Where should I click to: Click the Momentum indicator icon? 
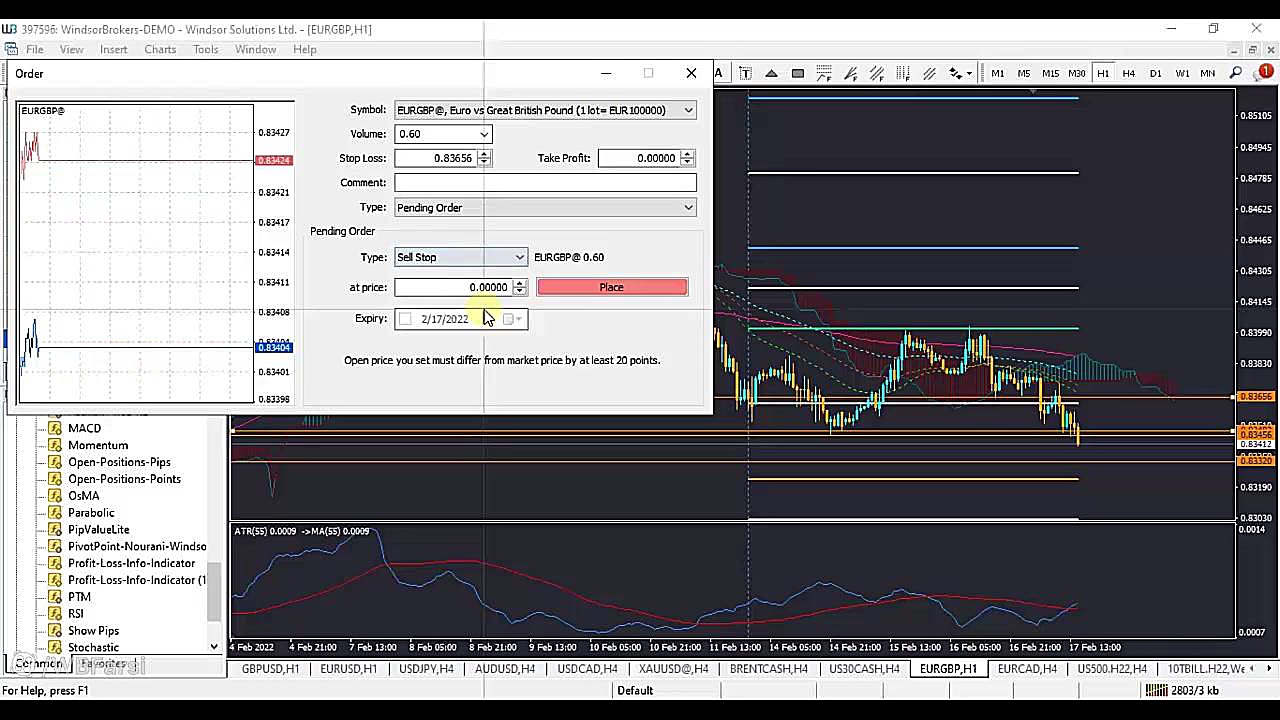(x=56, y=445)
